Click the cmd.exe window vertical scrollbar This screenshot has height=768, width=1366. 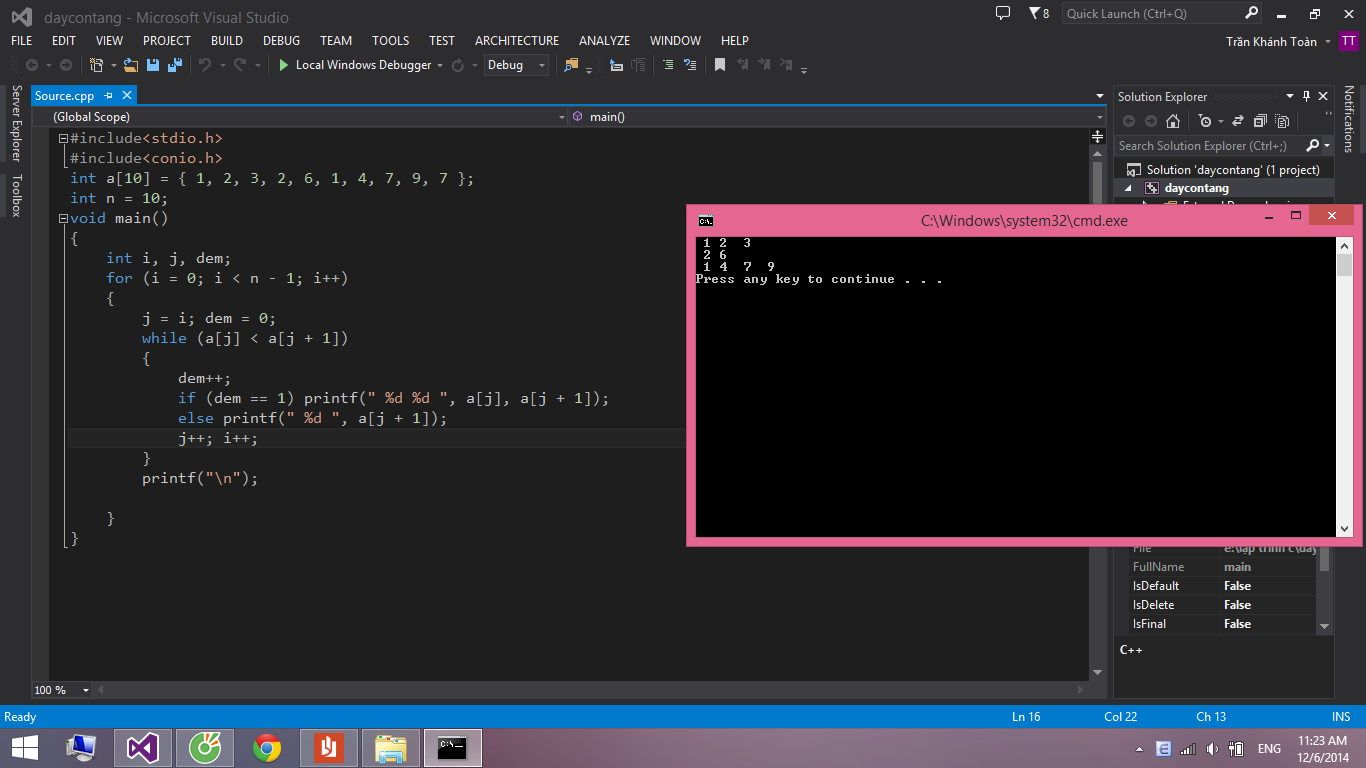coord(1345,387)
